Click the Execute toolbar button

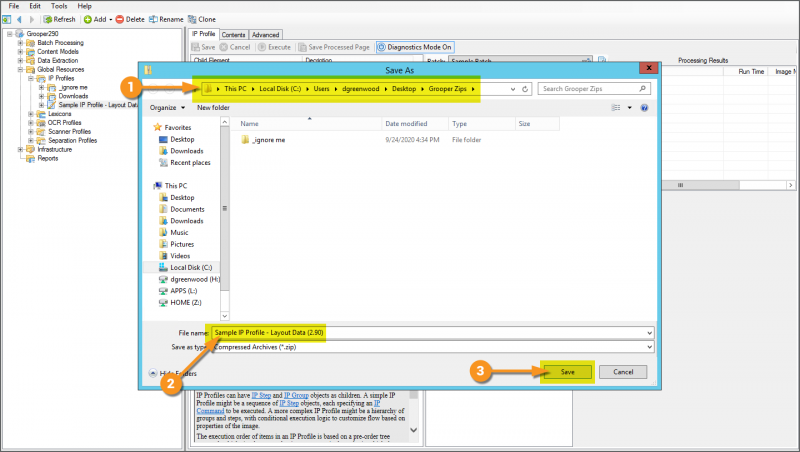274,47
